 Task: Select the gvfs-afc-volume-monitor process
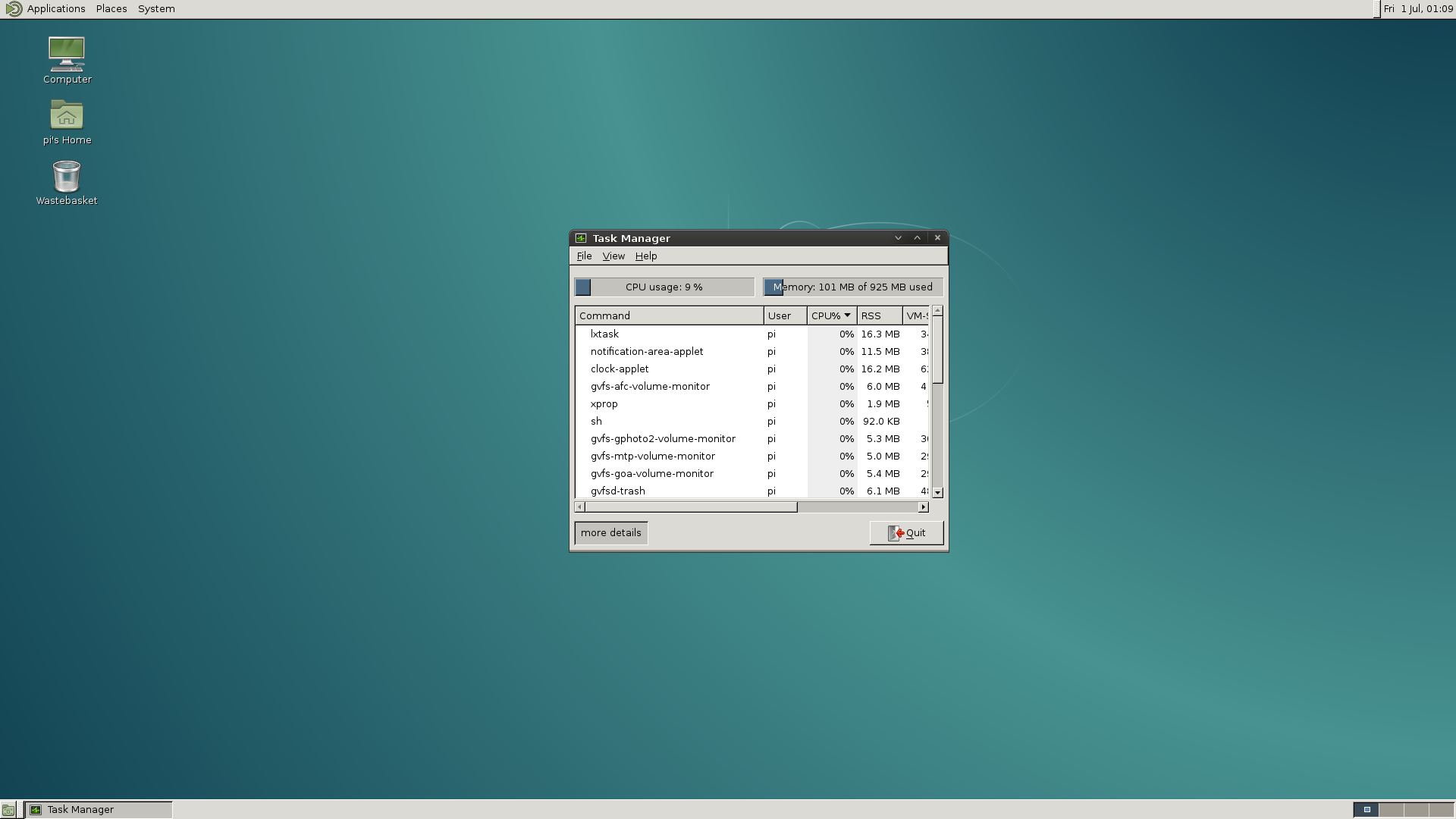pos(752,387)
